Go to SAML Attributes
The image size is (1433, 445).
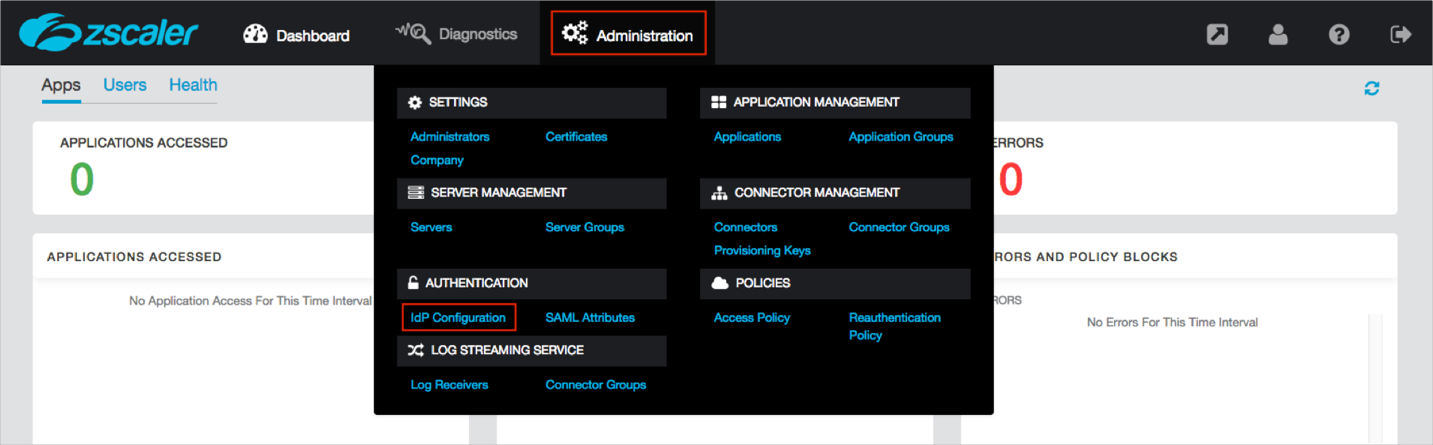pos(590,317)
